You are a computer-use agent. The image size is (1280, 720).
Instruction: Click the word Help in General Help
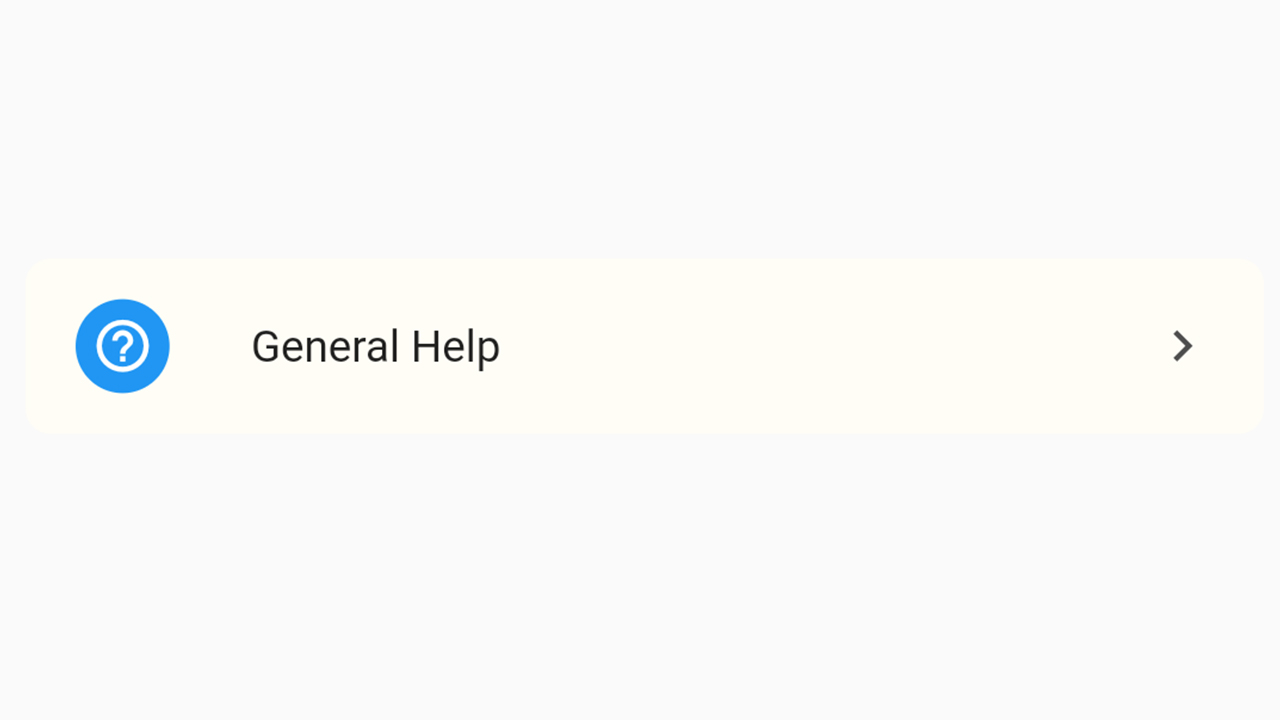[455, 347]
